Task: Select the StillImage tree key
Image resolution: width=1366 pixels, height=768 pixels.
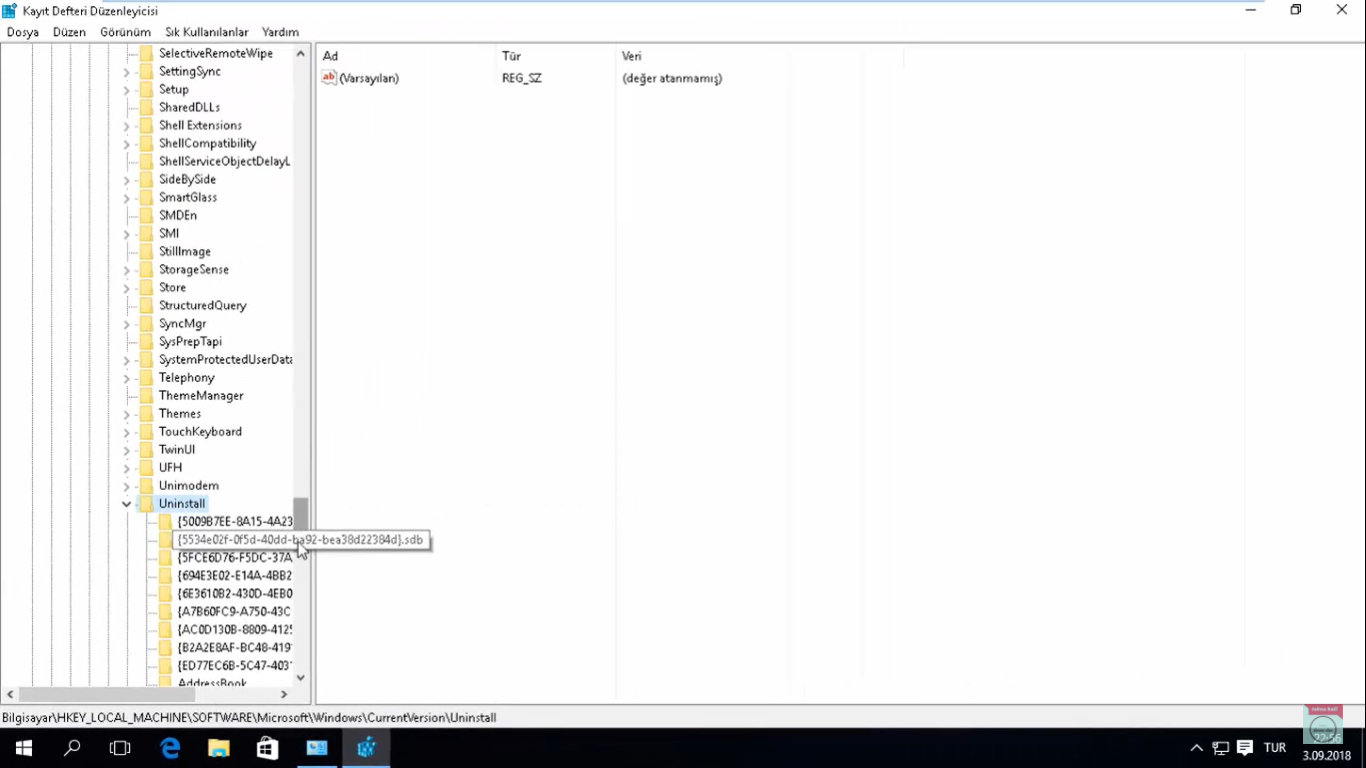Action: 185,251
